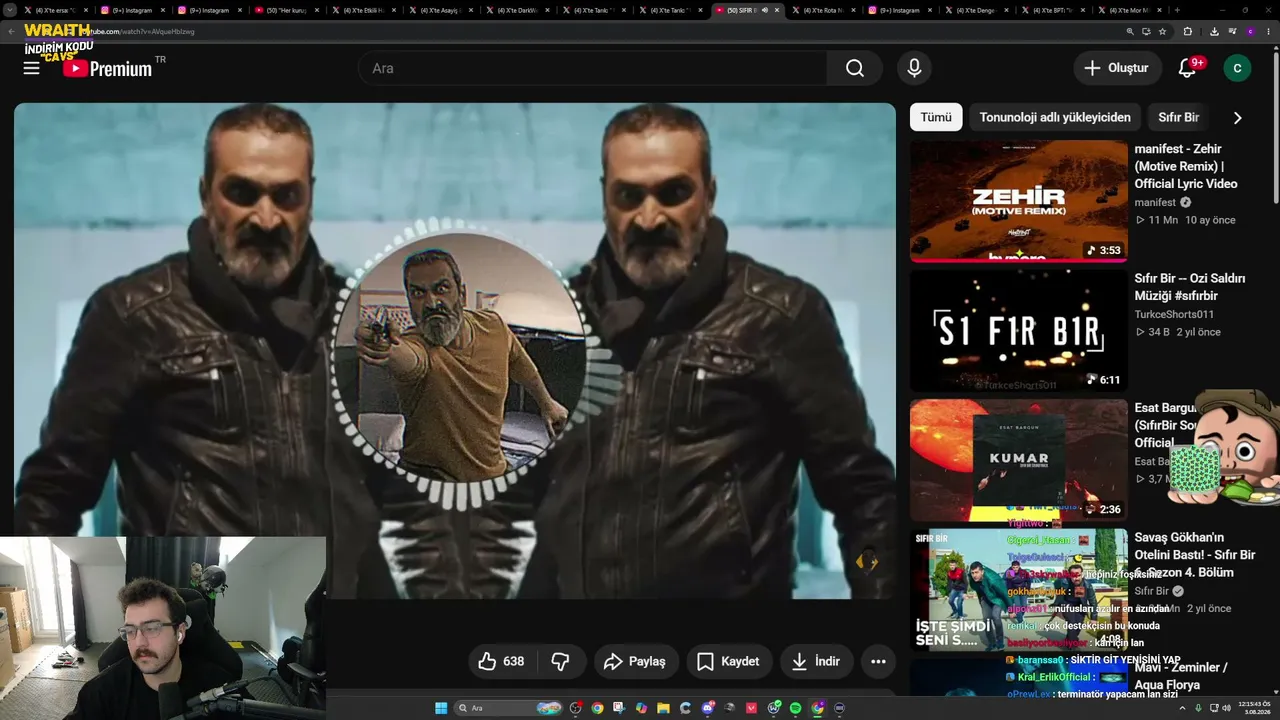
Task: Click the Kaydet save button
Action: 728,661
